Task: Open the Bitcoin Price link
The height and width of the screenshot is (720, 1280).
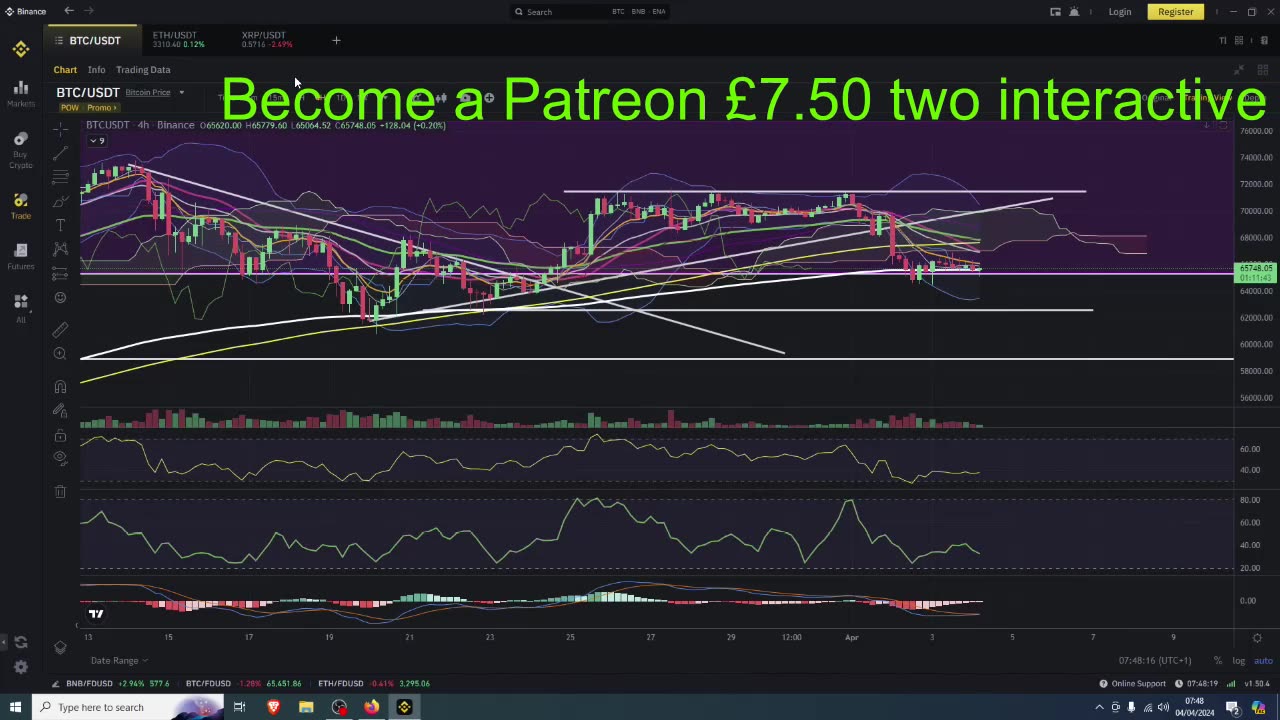Action: coord(148,92)
